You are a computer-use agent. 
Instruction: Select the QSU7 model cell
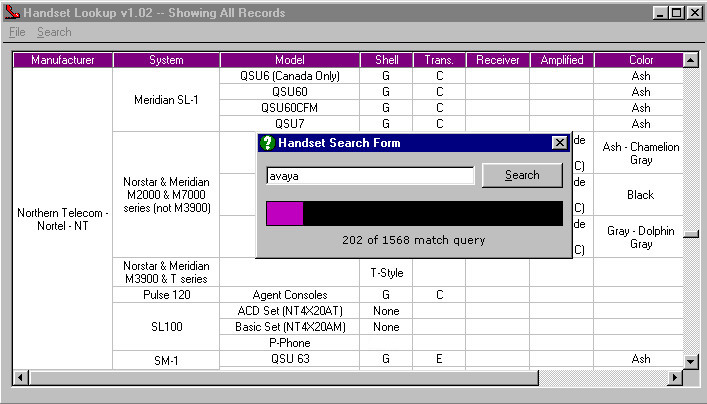(x=290, y=124)
